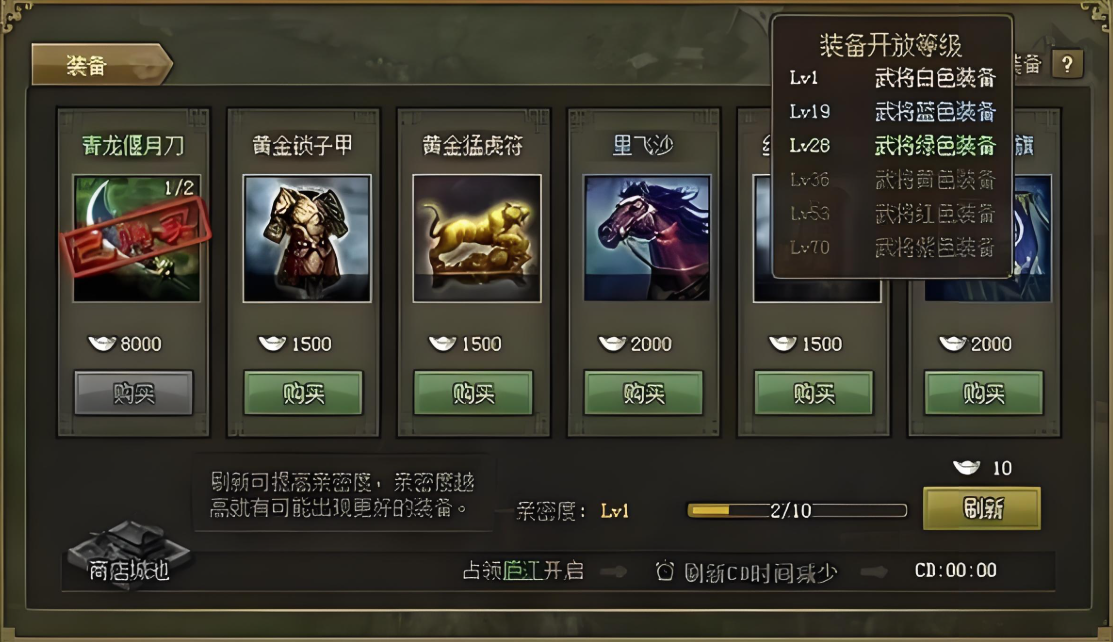
Task: Click the 亲密度 progress bar showing 2/10
Action: click(x=797, y=511)
